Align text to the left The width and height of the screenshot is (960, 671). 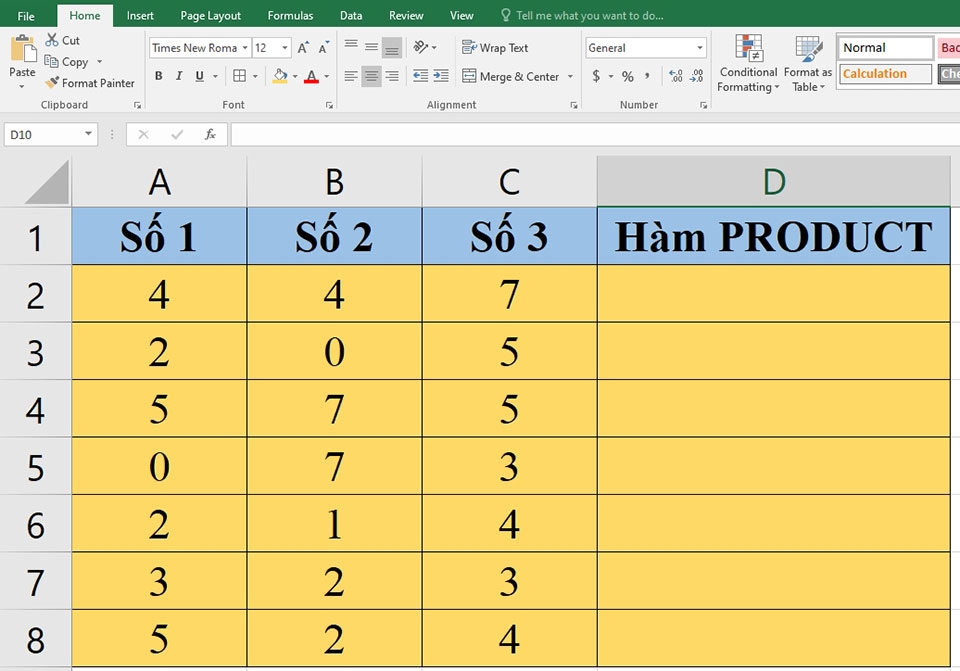(351, 76)
